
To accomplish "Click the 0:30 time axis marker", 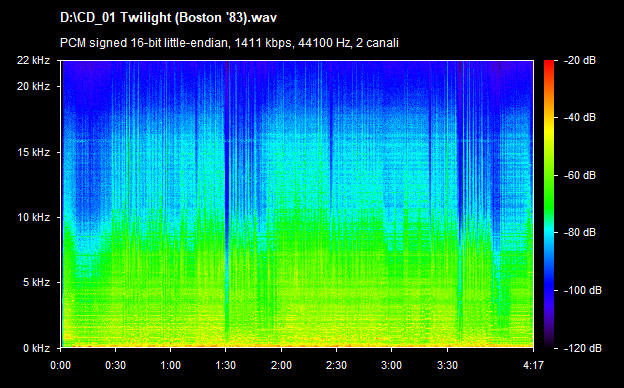I will pyautogui.click(x=115, y=365).
